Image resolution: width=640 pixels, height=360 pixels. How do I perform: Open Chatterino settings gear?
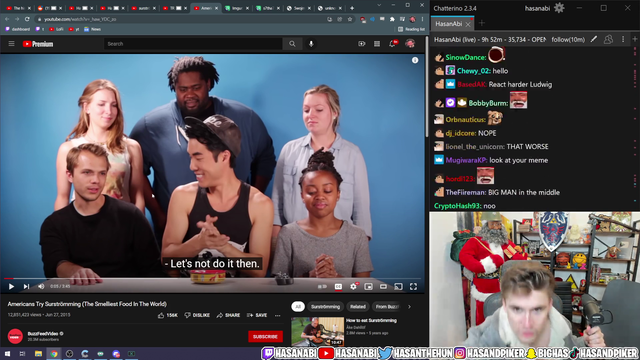559,8
